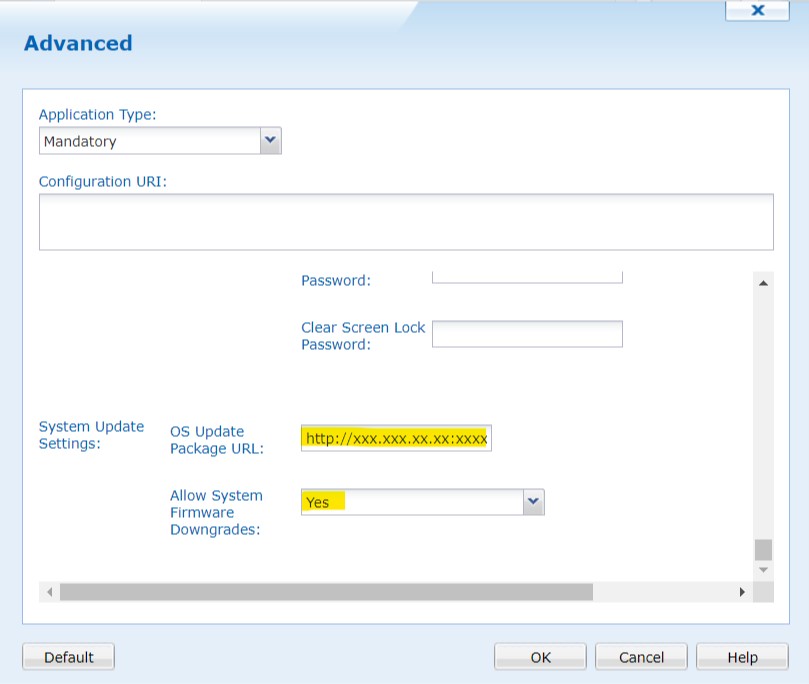Open the Application Type dropdown
Viewport: 809px width, 684px height.
160,141
